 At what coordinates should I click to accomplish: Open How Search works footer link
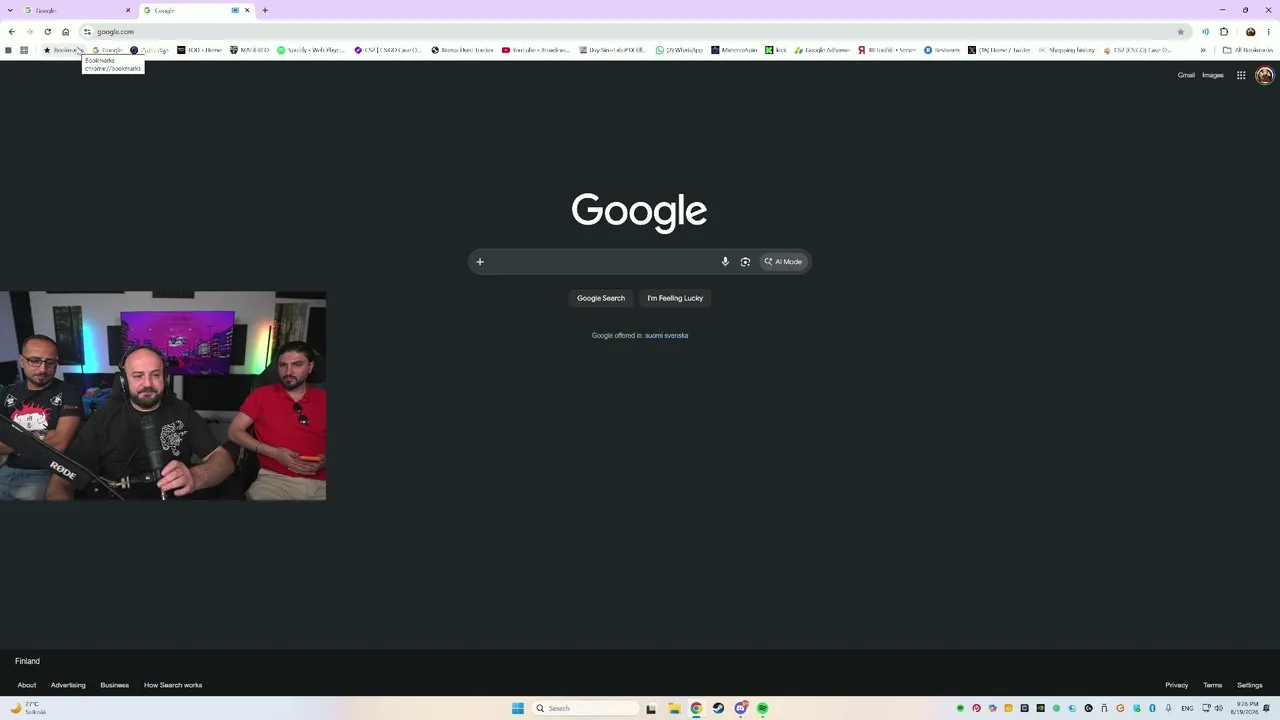point(173,685)
